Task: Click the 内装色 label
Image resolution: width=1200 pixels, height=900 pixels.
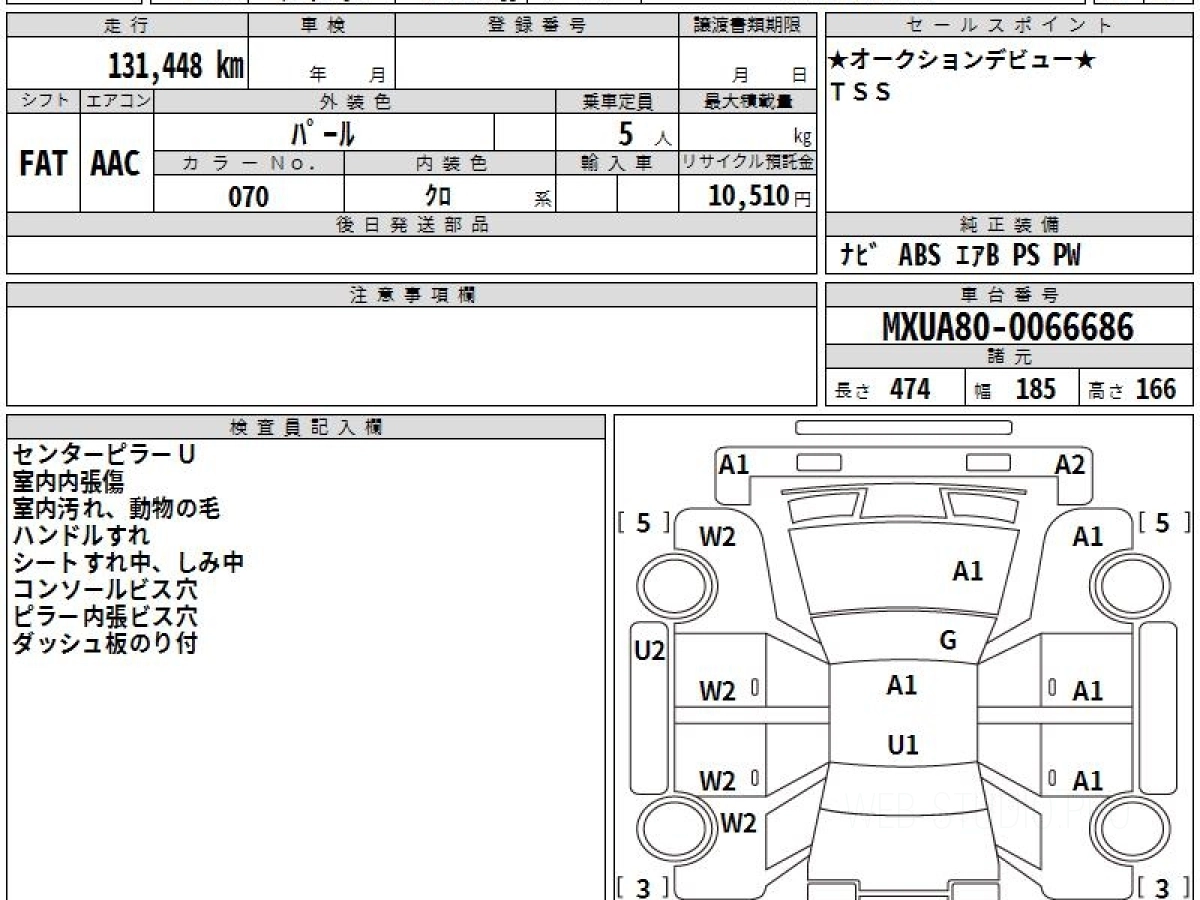Action: point(450,164)
